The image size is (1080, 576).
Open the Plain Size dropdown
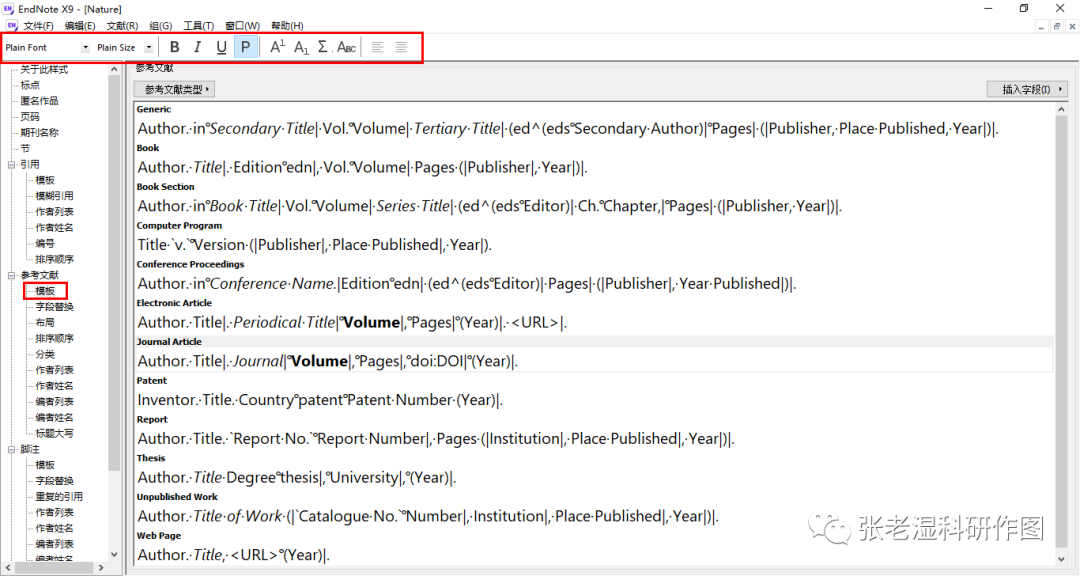[147, 46]
